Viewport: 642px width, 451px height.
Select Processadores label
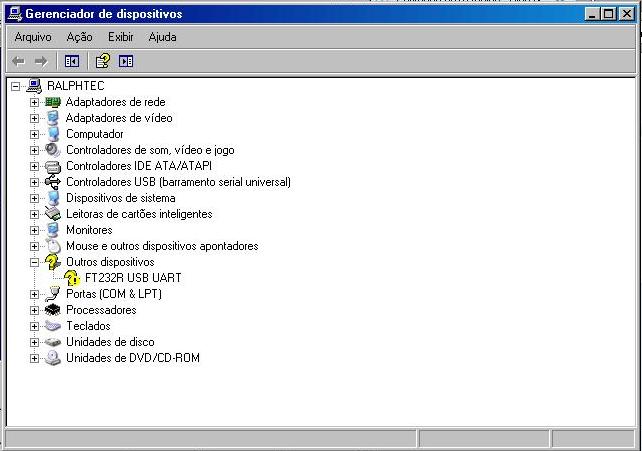pos(101,310)
